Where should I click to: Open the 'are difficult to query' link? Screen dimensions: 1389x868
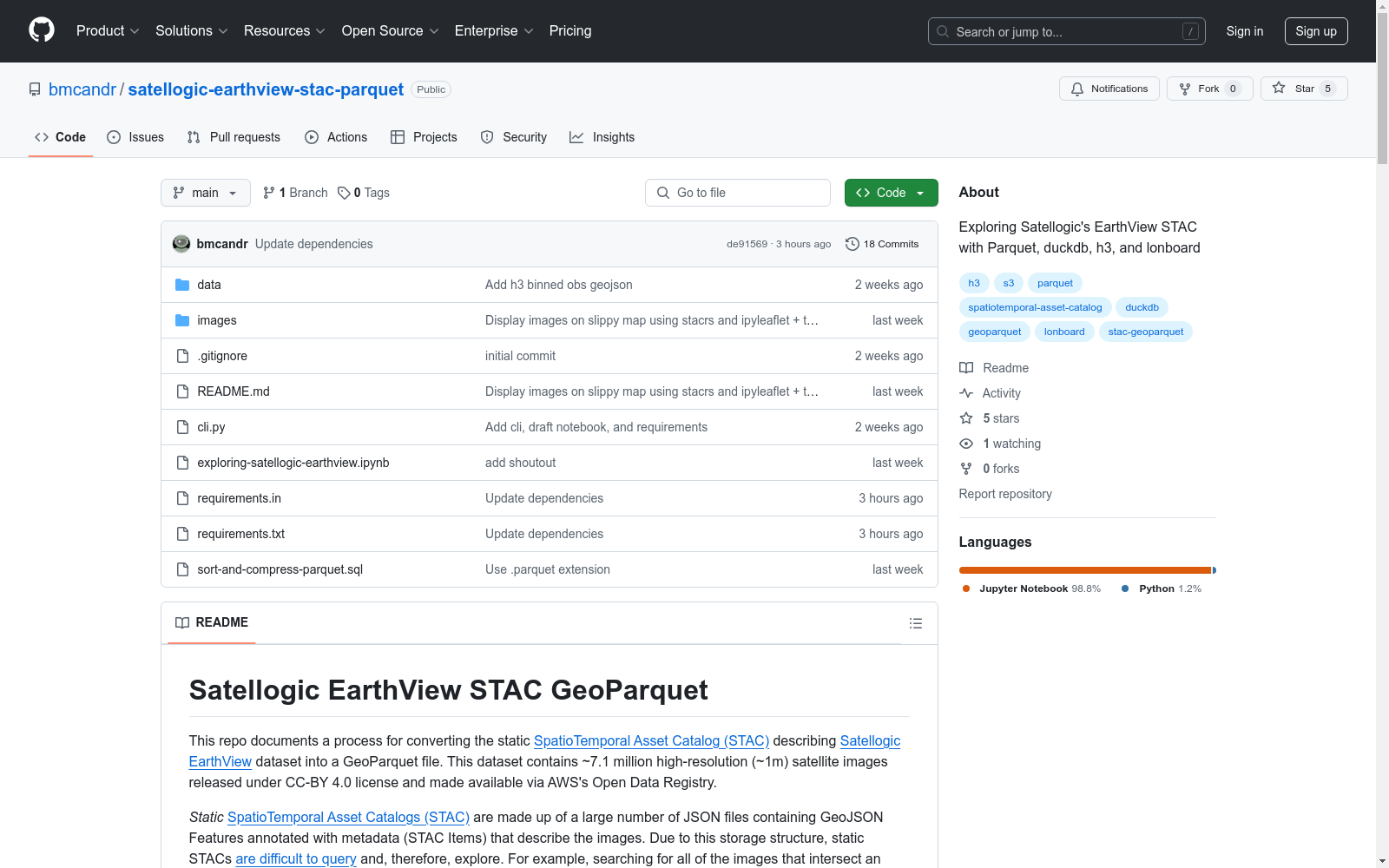click(296, 858)
